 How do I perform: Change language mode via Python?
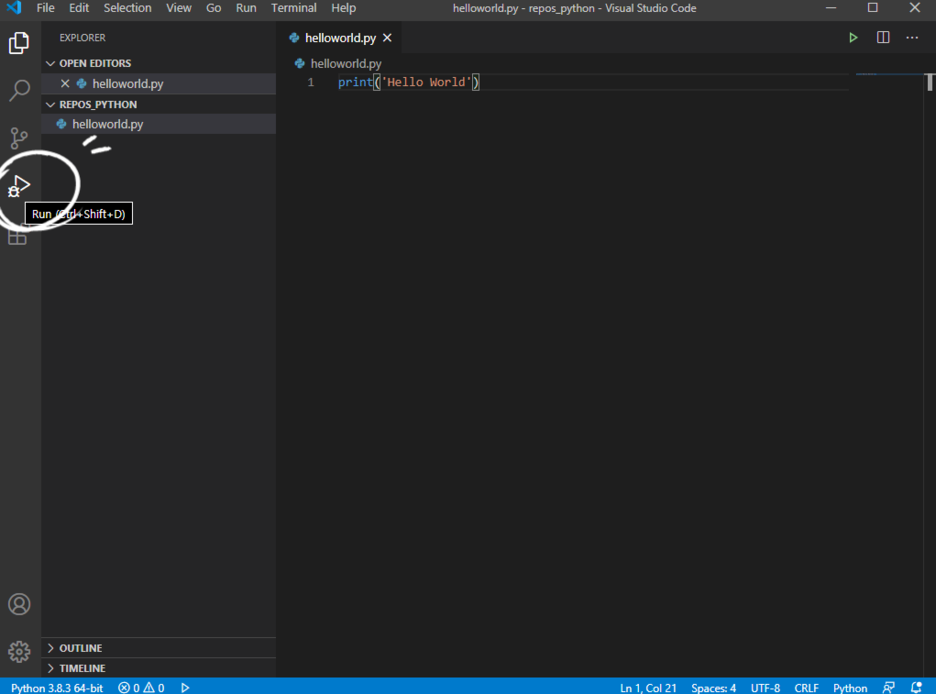[850, 687]
